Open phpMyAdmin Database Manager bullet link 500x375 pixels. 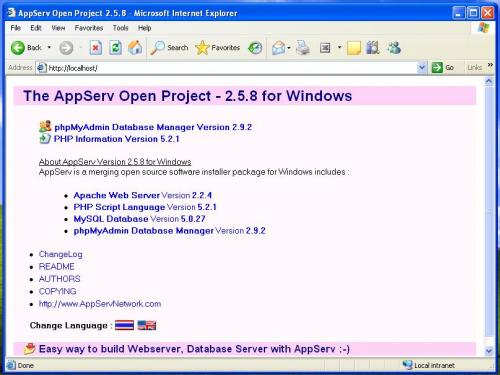pyautogui.click(x=144, y=231)
